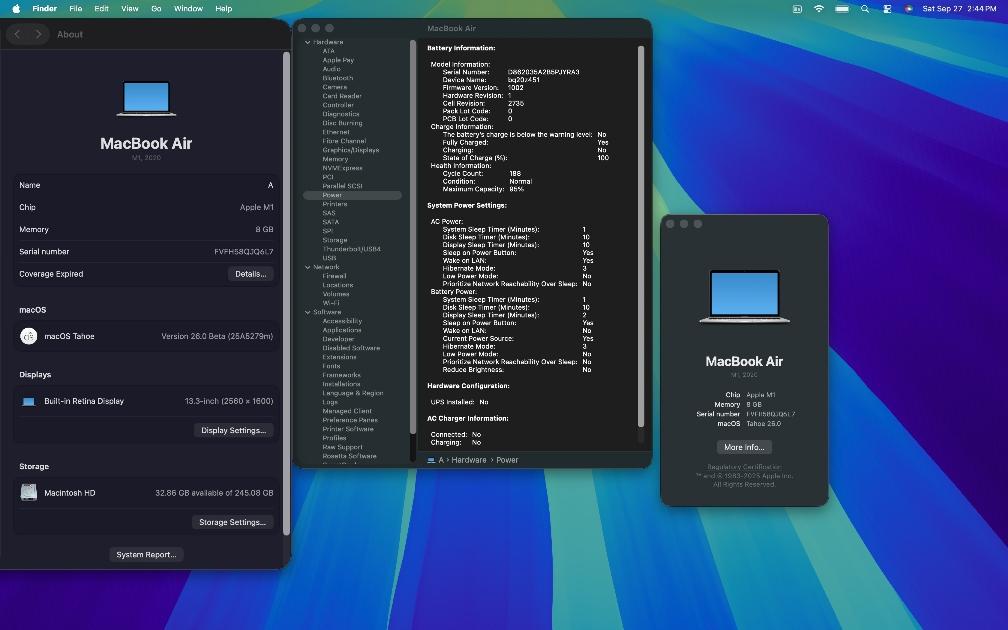
Task: Open the Finder menu
Action: 44,8
